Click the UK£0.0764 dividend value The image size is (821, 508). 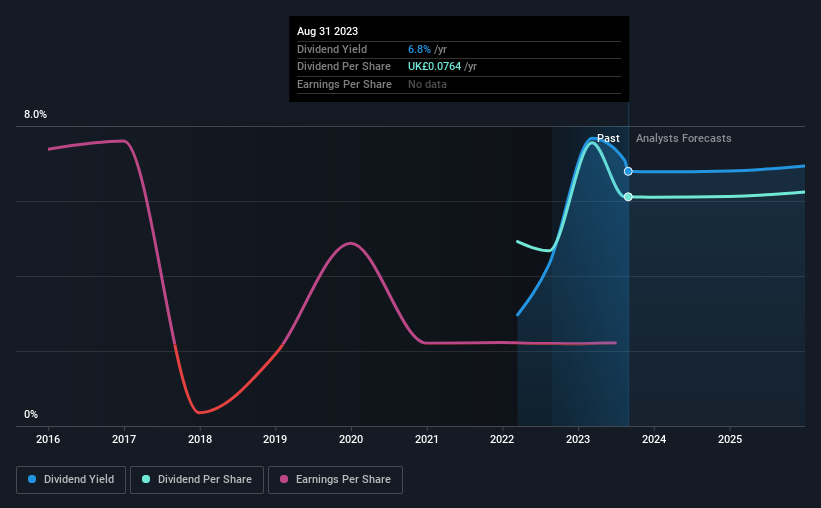(435, 67)
